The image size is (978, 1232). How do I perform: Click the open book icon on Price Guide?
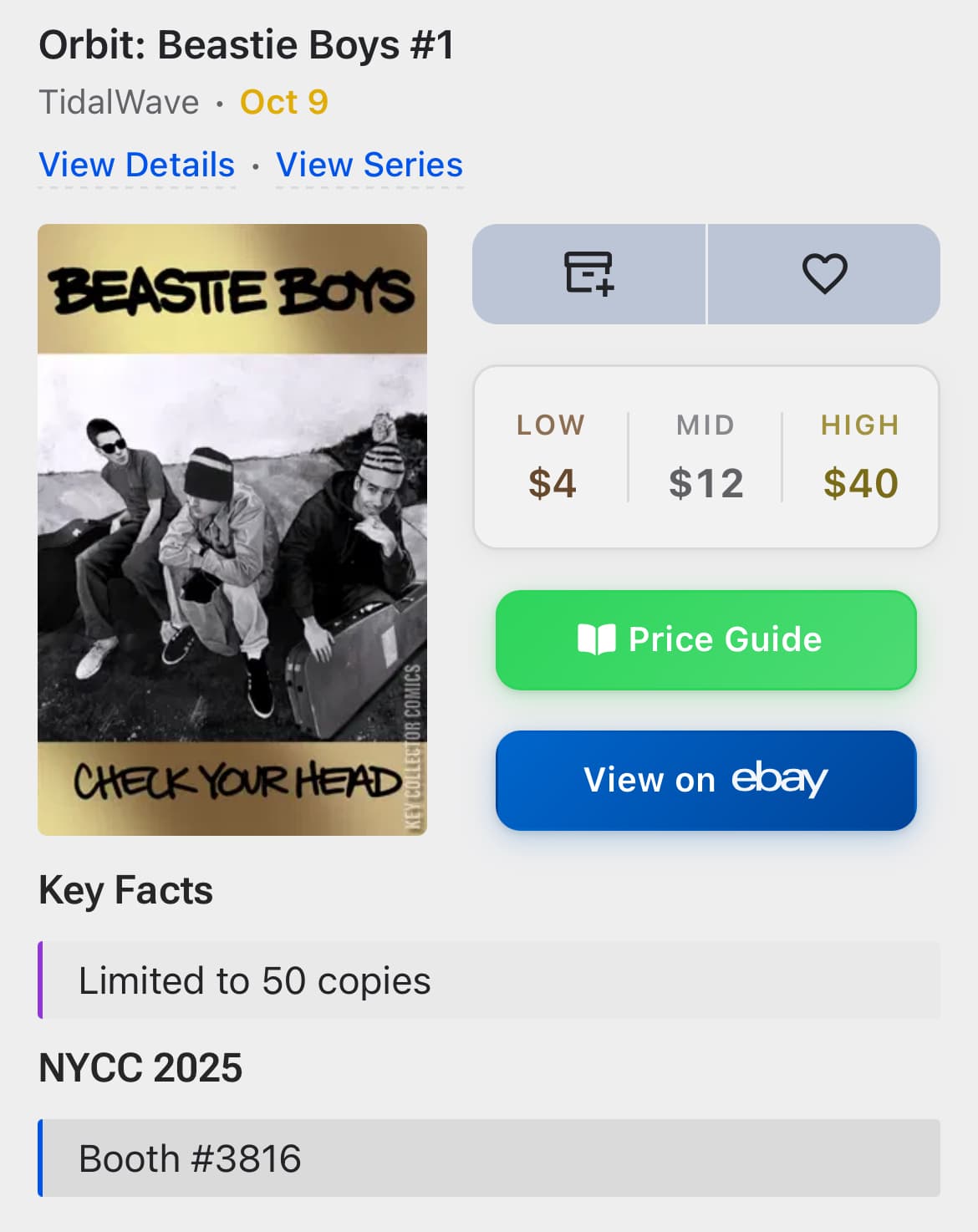596,639
